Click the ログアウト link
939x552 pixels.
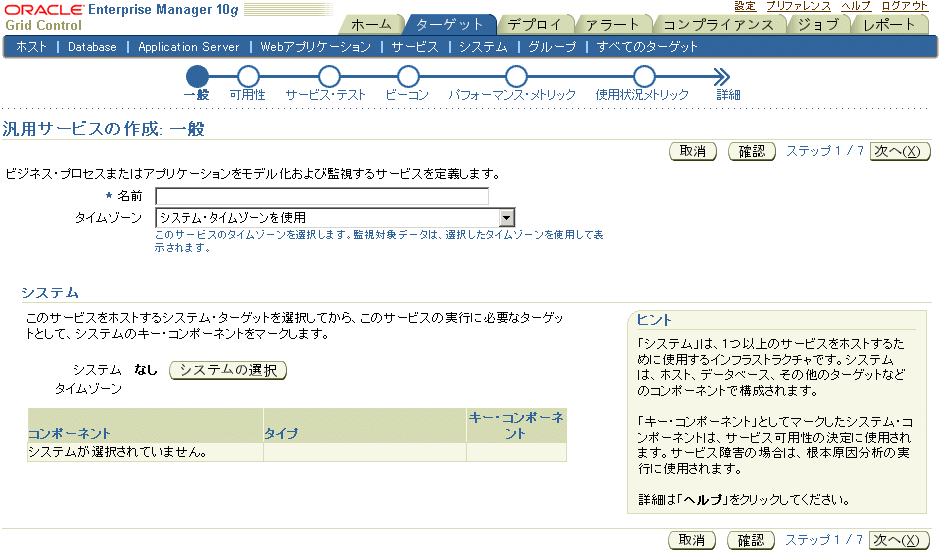(x=904, y=6)
